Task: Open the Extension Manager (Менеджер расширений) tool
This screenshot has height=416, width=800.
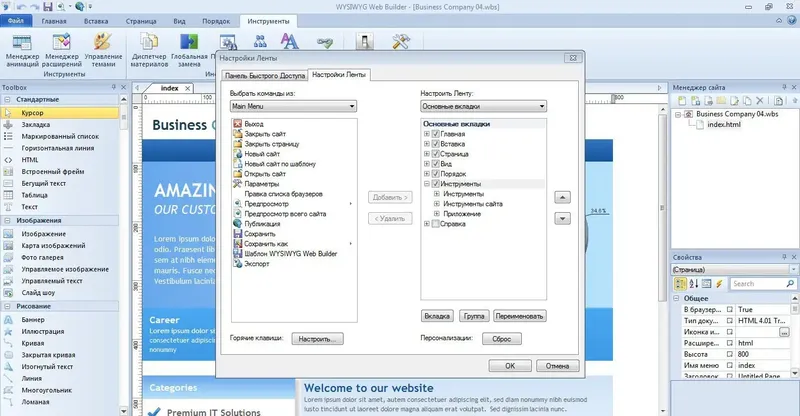Action: 62,51
